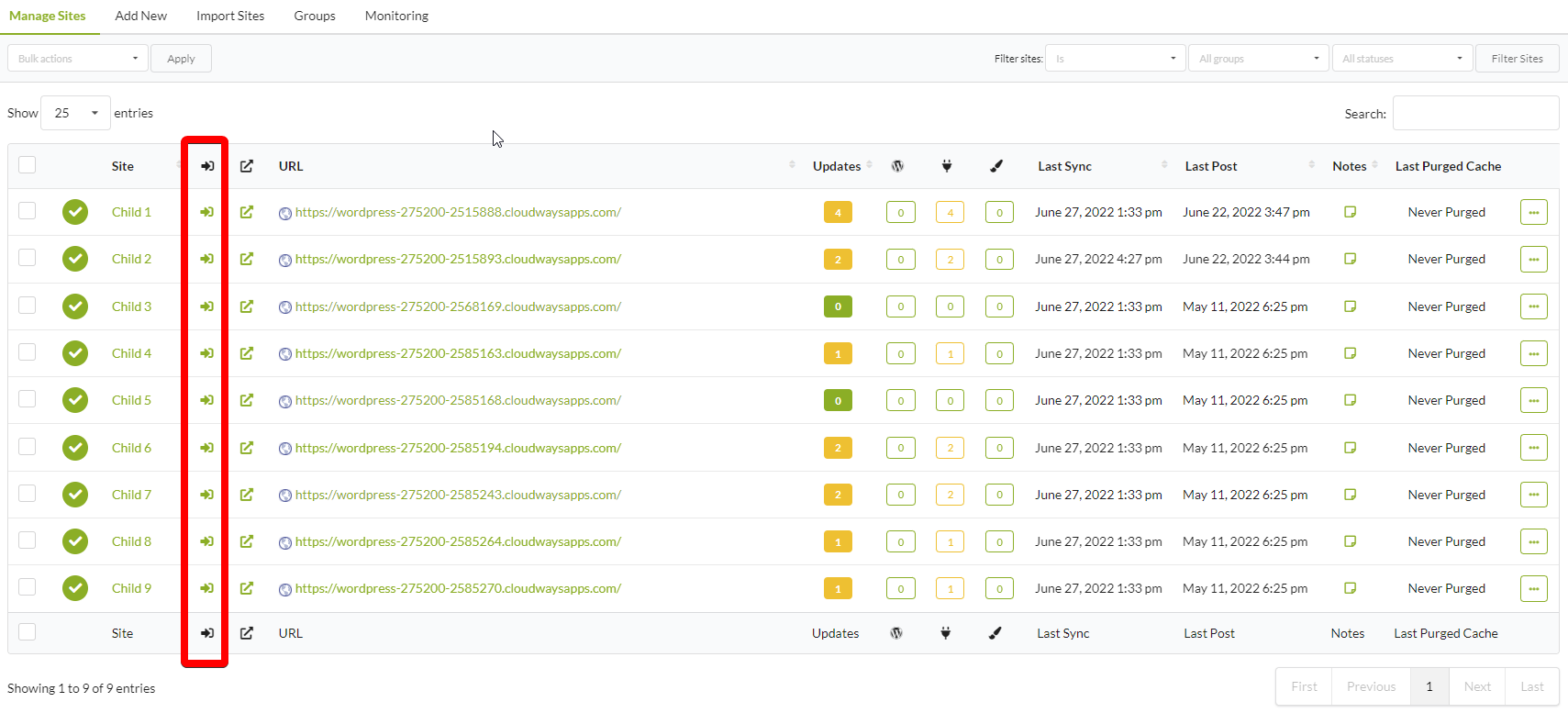Switch to the Manage Sites tab

[x=48, y=16]
